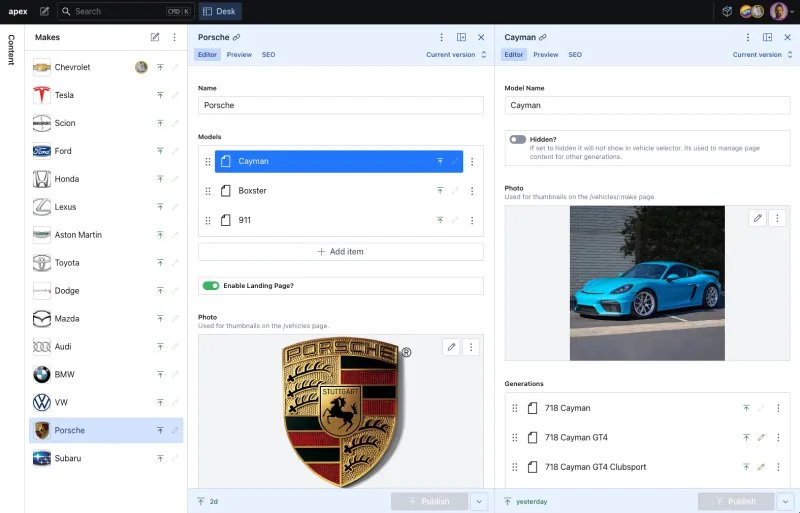Toggle Enable Landing Page switch
Viewport: 800px width, 513px height.
pyautogui.click(x=211, y=286)
